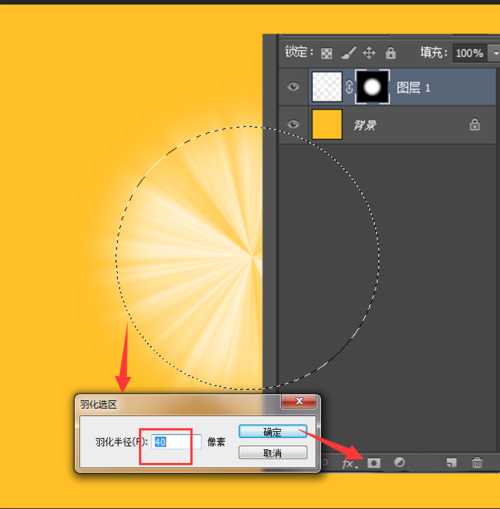This screenshot has width=500, height=509.
Task: Click the lock all padlock icon
Action: (x=390, y=53)
